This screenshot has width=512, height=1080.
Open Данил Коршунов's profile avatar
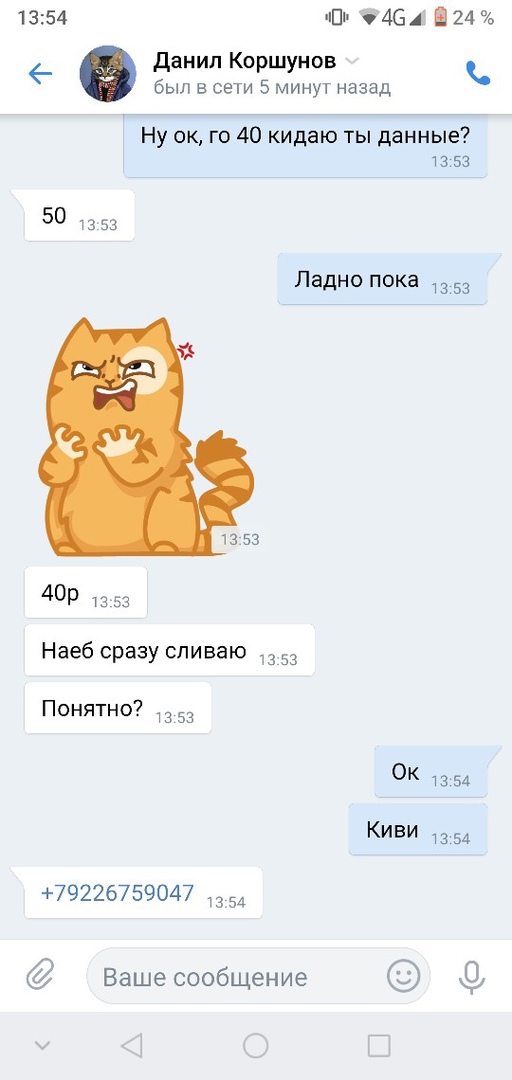pos(108,74)
